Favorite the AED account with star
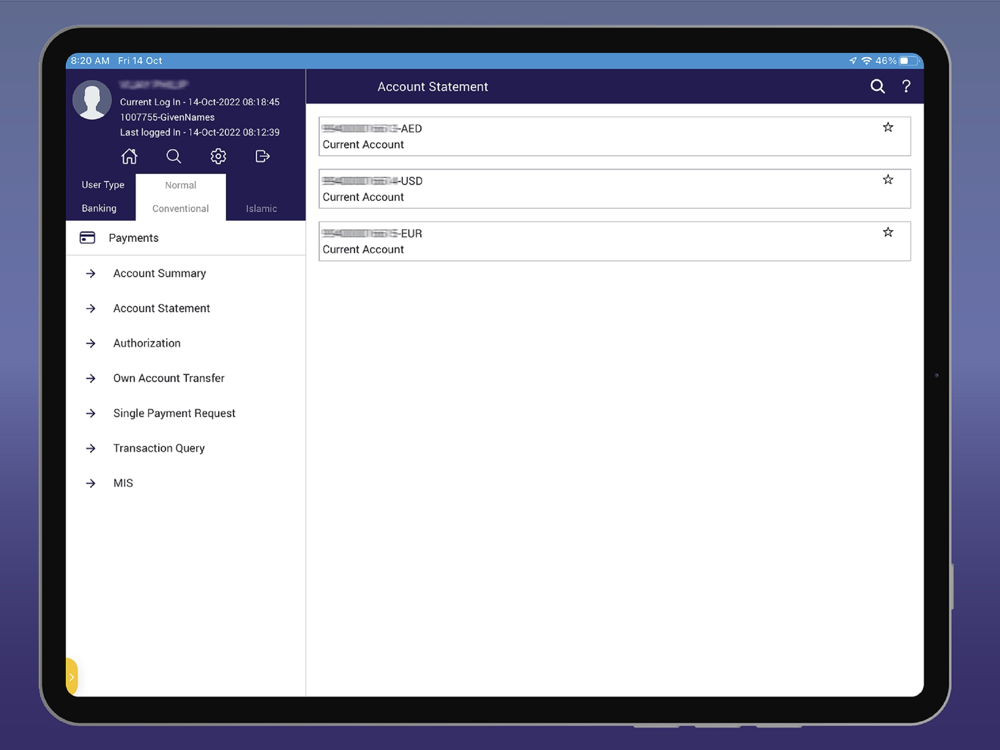1000x750 pixels. pyautogui.click(x=888, y=128)
